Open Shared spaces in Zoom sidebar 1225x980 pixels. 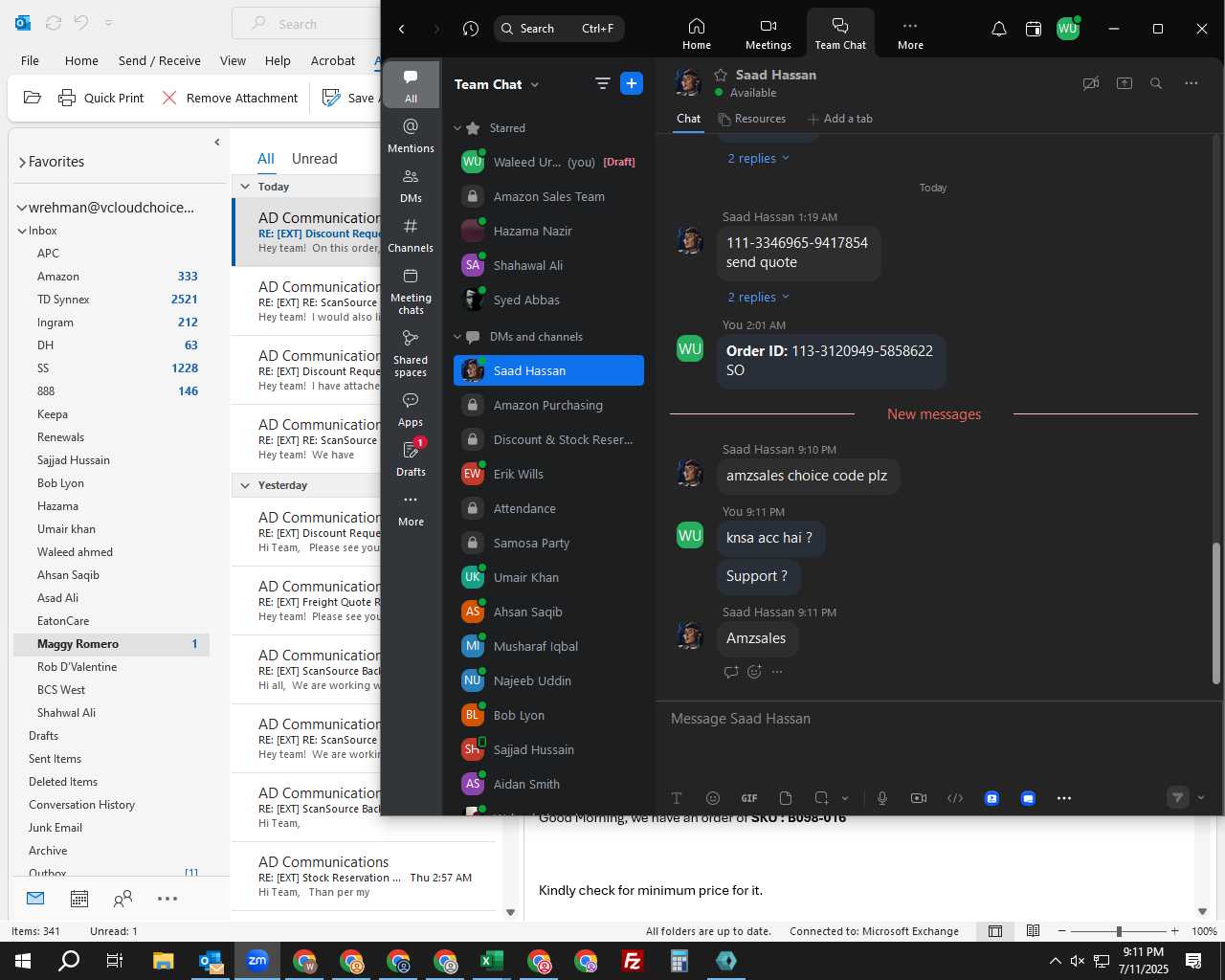411,353
